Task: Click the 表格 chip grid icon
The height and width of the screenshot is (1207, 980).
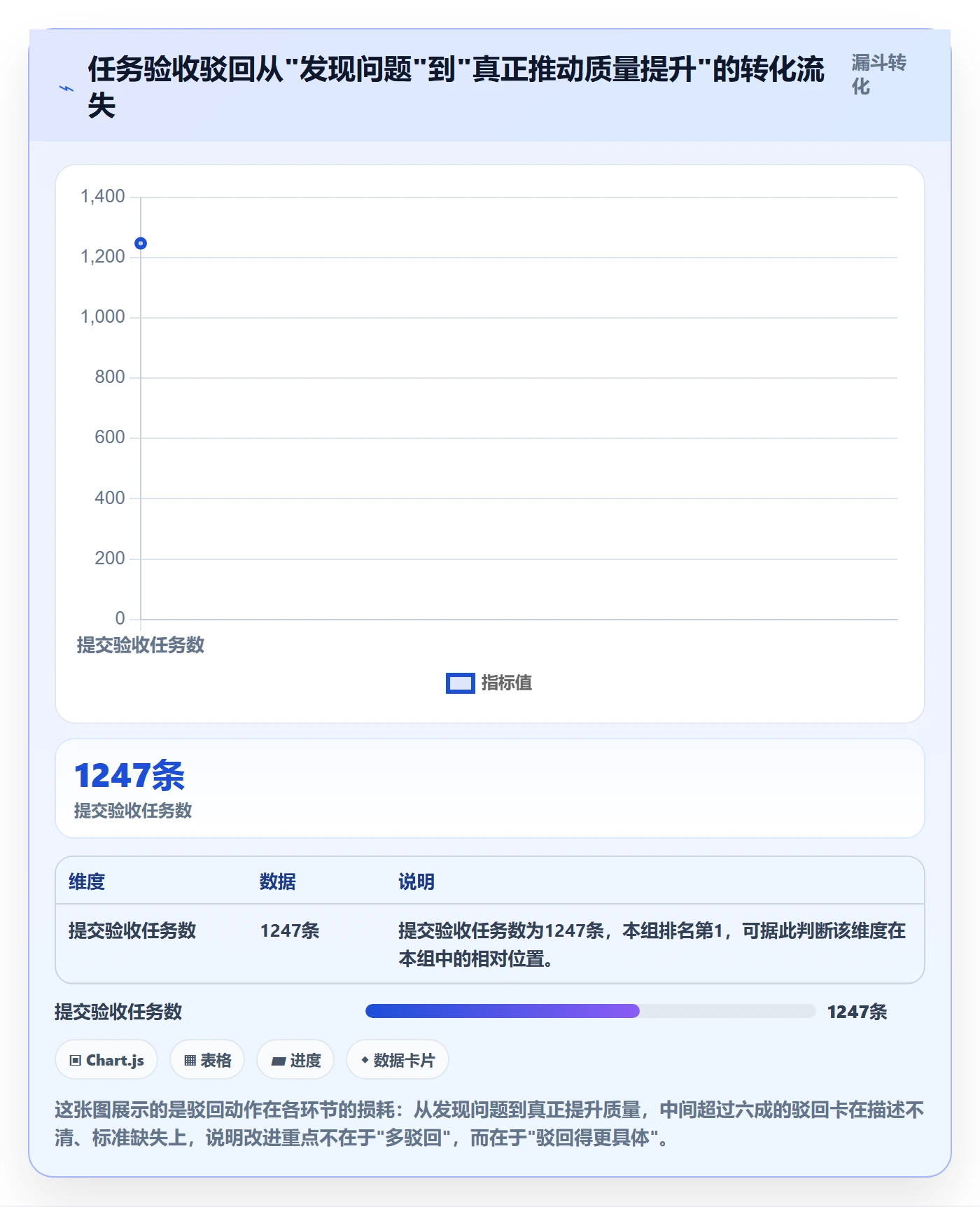Action: click(x=190, y=1061)
